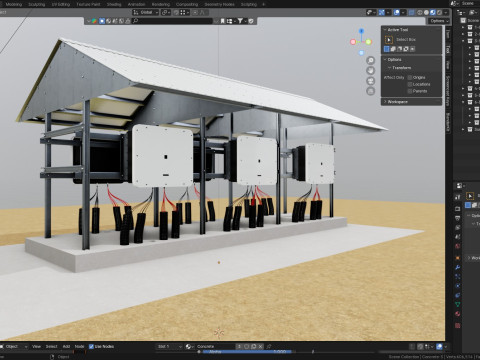The height and width of the screenshot is (360, 480).
Task: Click the bookmark icon beside the search field
Action: click(x=222, y=21)
